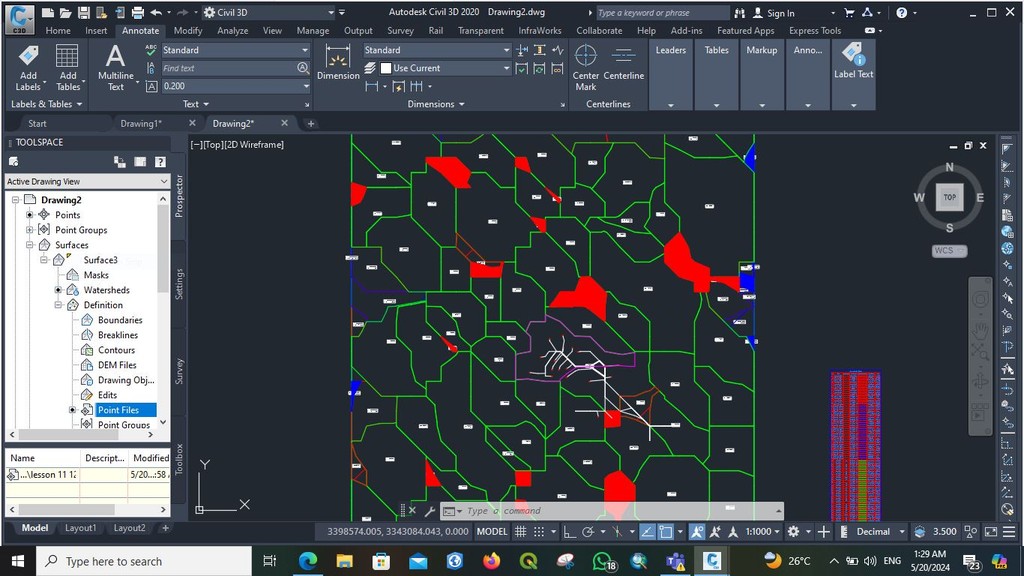Open a drawing file via folder icon
The image size is (1024, 576).
coord(65,12)
